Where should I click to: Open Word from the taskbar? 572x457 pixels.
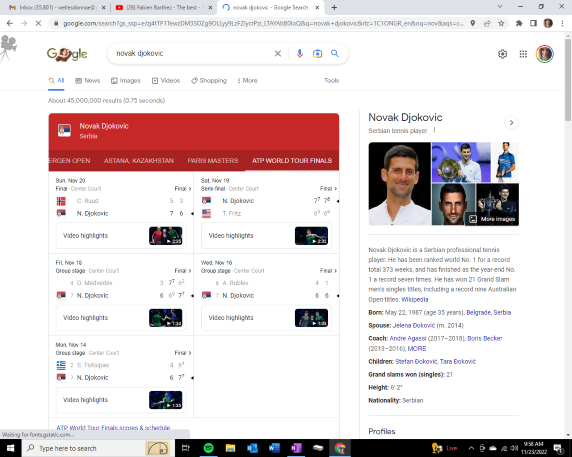pyautogui.click(x=274, y=448)
